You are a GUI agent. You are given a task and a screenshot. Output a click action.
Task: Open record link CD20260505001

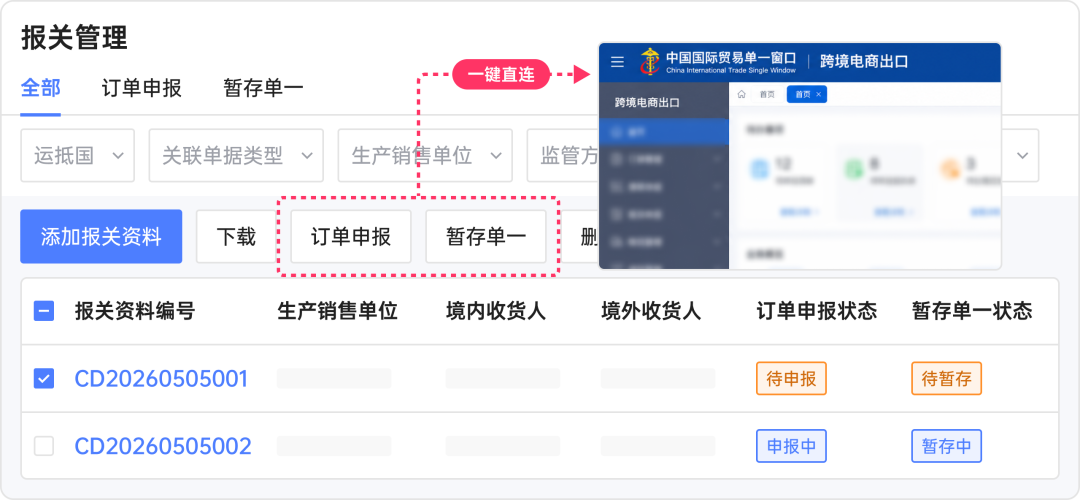pos(161,378)
